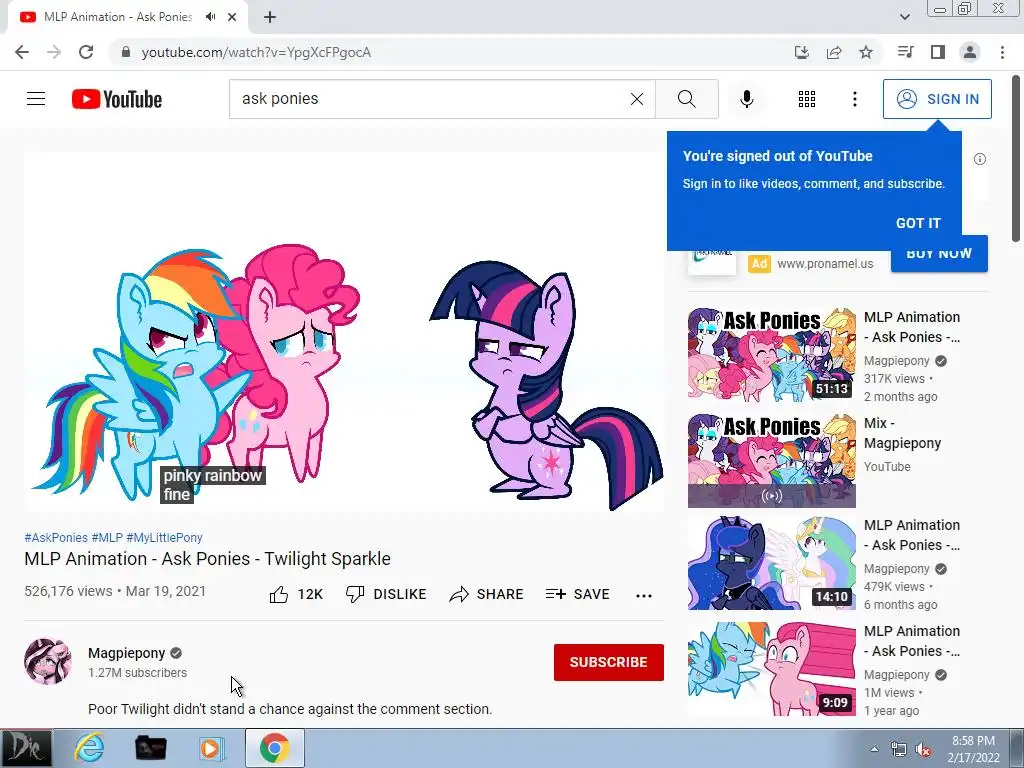Search with voice microphone icon

747,99
